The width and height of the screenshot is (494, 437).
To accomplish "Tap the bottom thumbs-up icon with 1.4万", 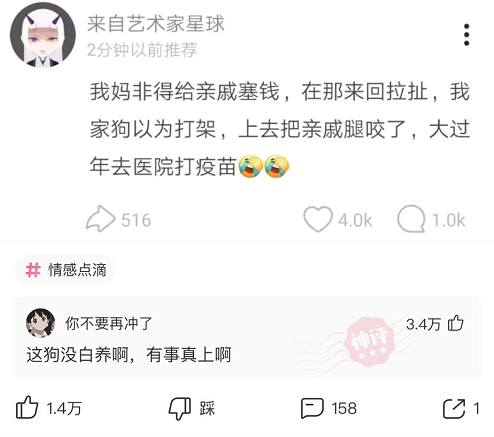I will coord(27,407).
